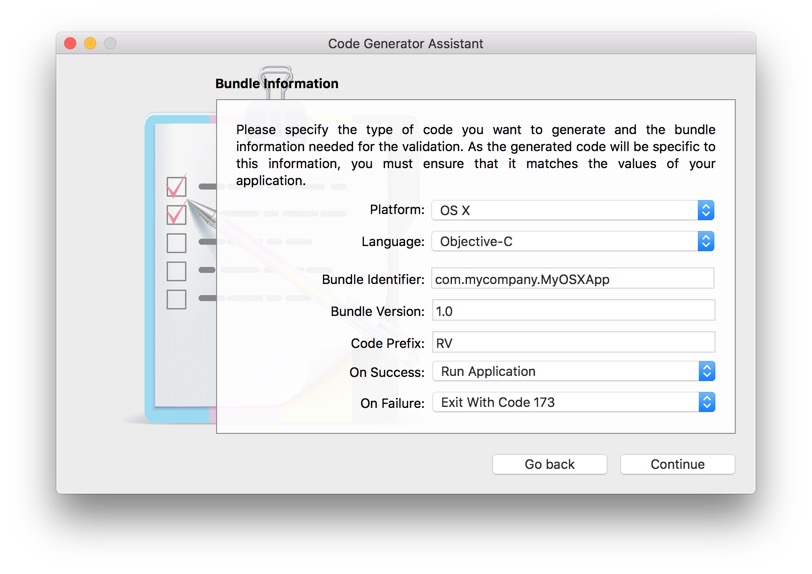812x574 pixels.
Task: Close the Code Generator Assistant window
Action: click(70, 44)
